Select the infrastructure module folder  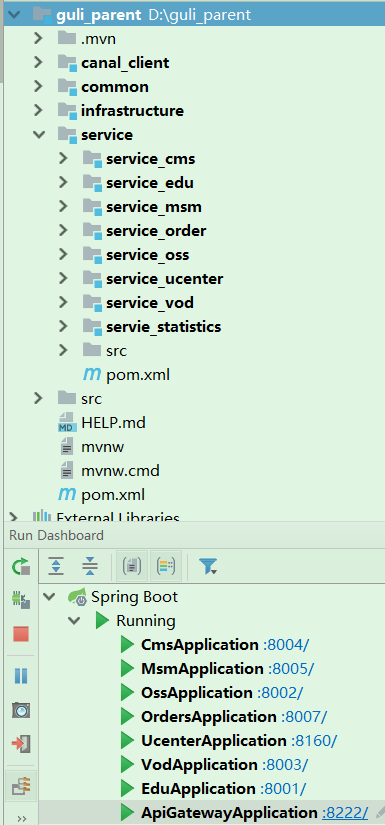click(x=133, y=111)
